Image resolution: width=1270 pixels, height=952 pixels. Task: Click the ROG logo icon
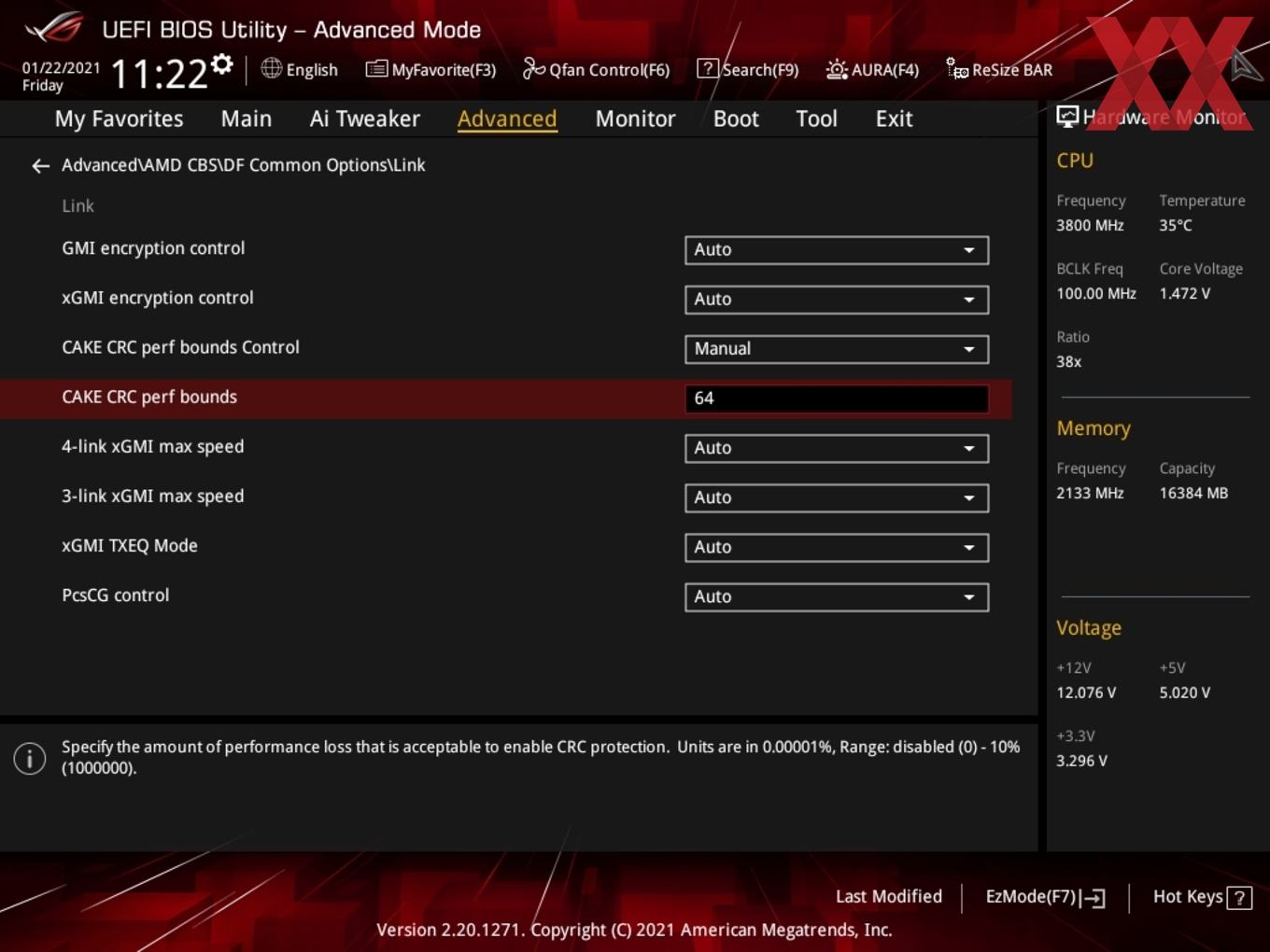tap(53, 28)
